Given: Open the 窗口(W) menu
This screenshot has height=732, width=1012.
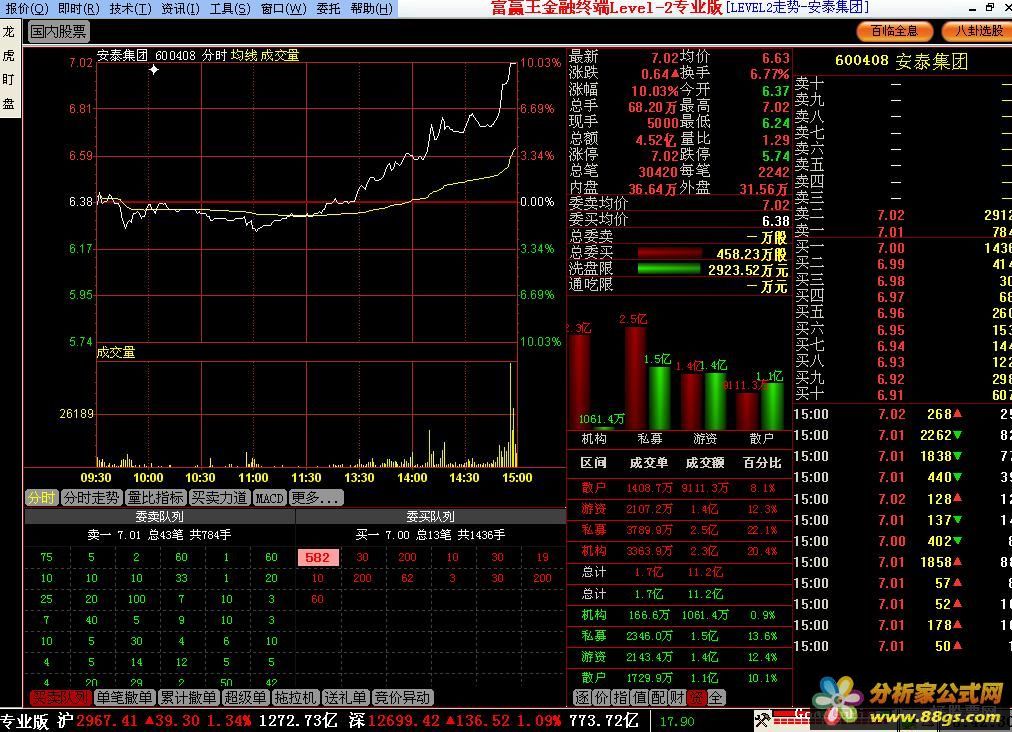Looking at the screenshot, I should [283, 8].
